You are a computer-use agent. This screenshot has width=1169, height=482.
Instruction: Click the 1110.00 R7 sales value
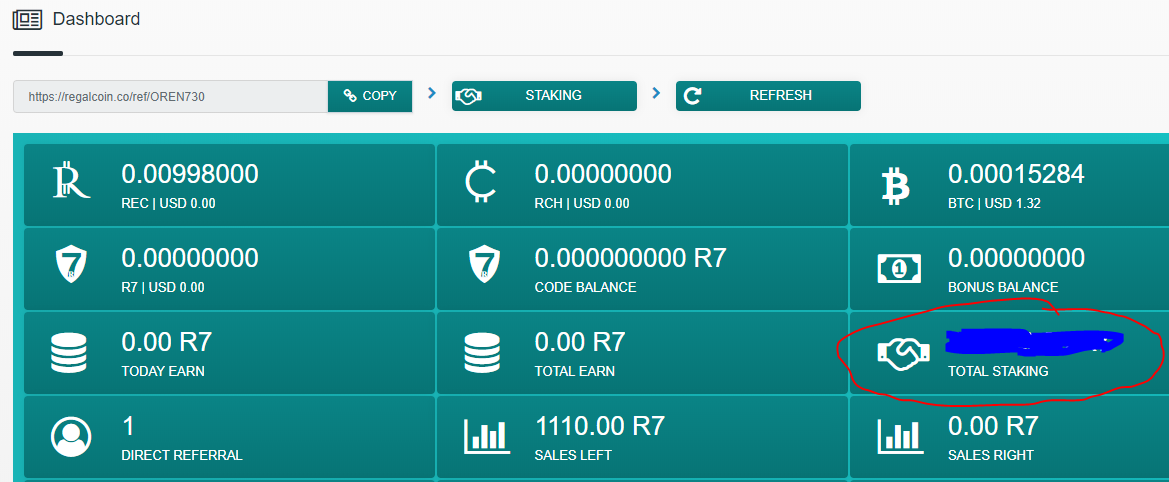click(599, 426)
